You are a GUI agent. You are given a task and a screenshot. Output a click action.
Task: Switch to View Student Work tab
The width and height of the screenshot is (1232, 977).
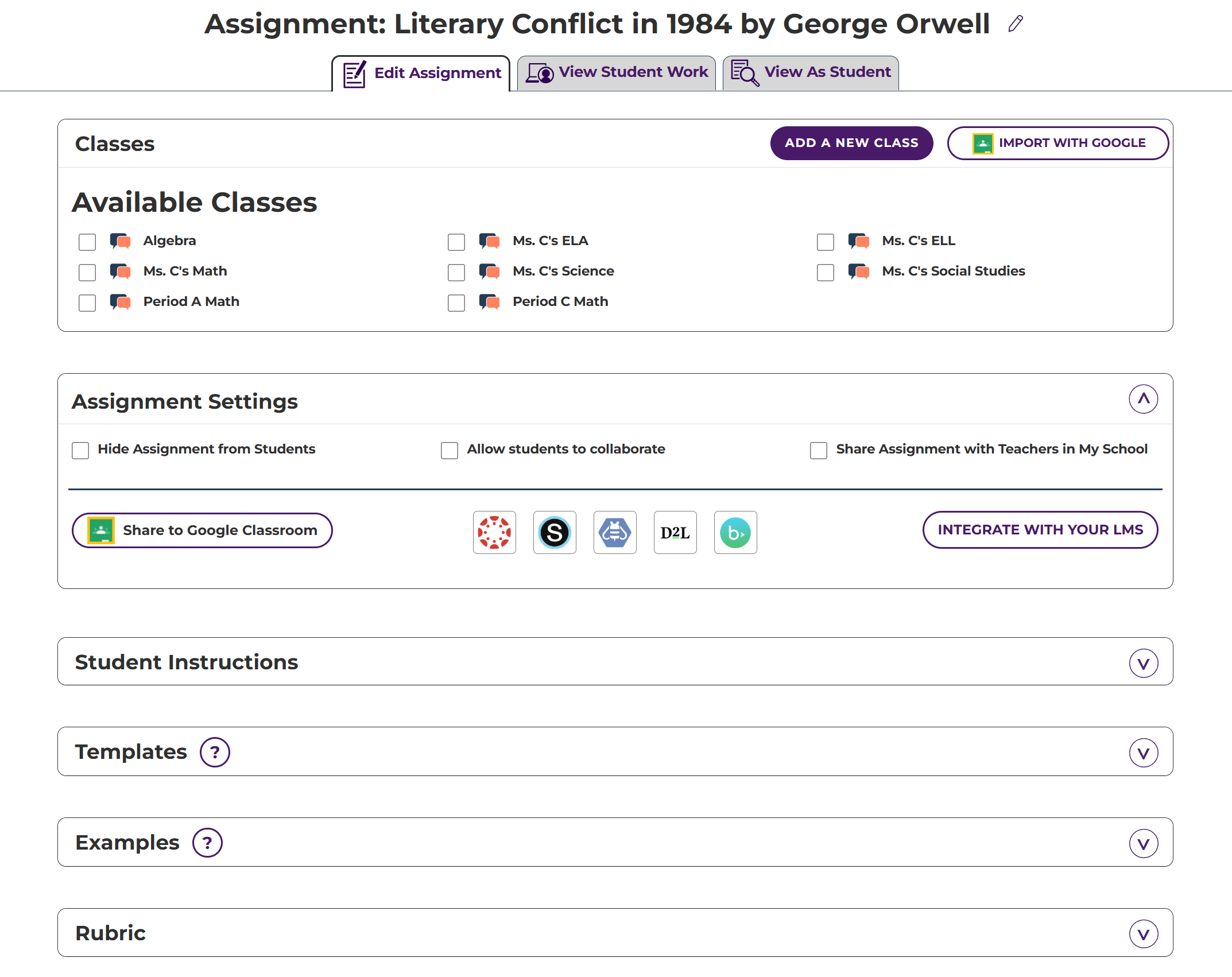pos(616,73)
